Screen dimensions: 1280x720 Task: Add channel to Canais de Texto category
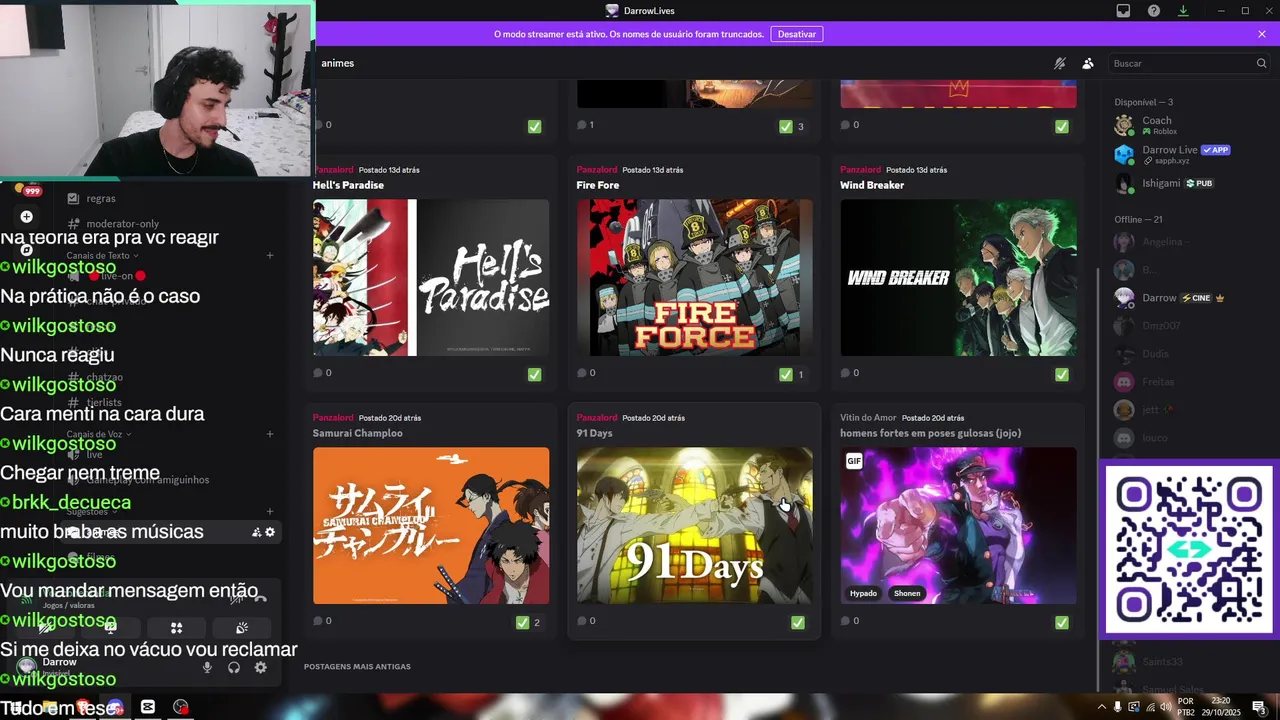coord(270,256)
